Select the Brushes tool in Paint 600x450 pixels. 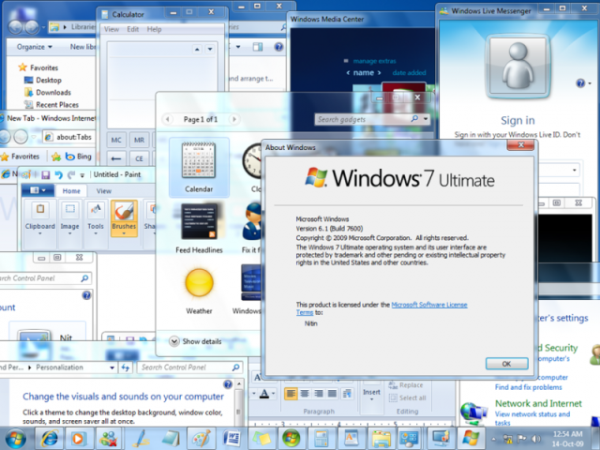point(124,218)
